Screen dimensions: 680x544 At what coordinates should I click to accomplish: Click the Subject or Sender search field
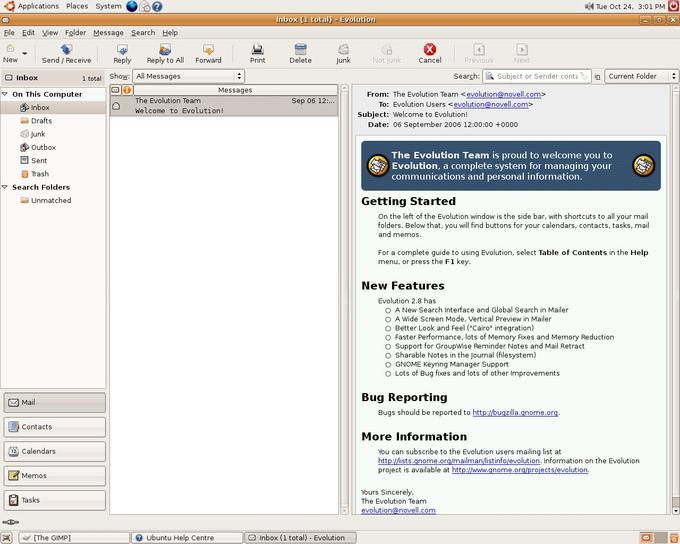[x=537, y=76]
